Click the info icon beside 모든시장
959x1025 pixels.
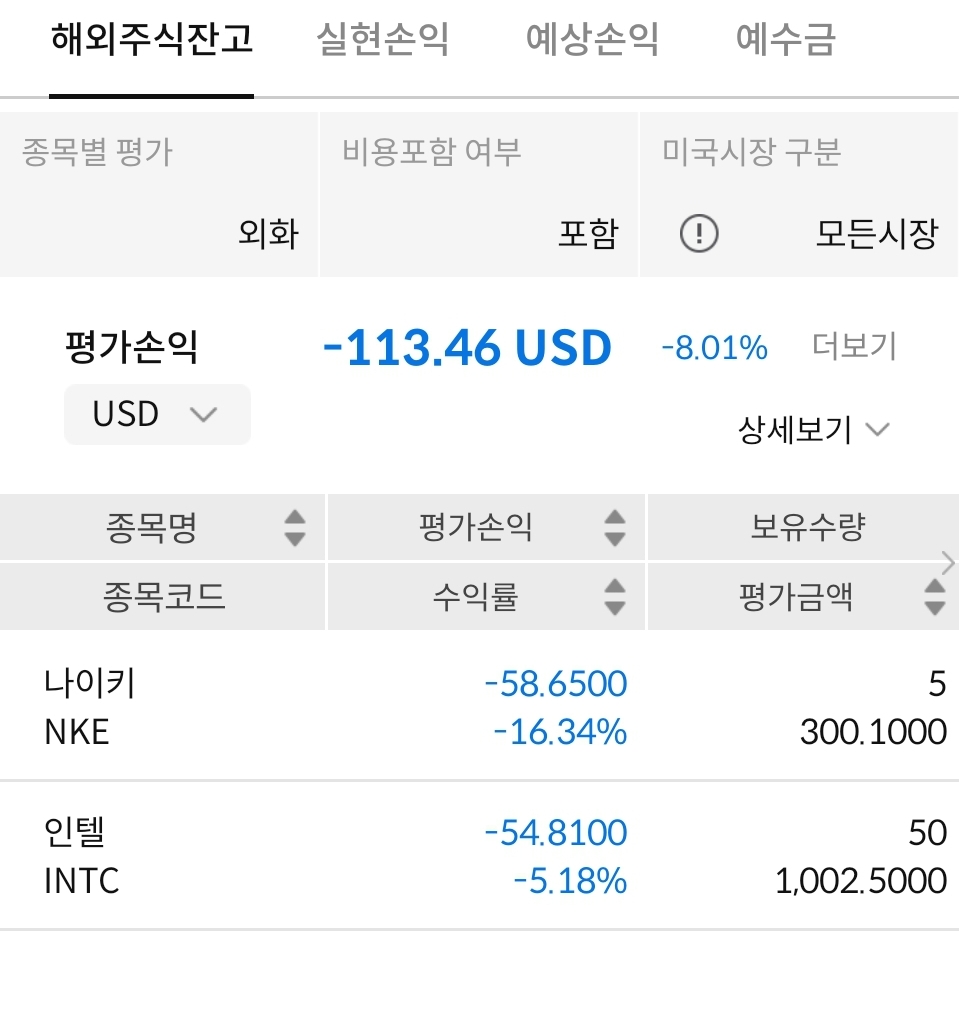pos(699,234)
